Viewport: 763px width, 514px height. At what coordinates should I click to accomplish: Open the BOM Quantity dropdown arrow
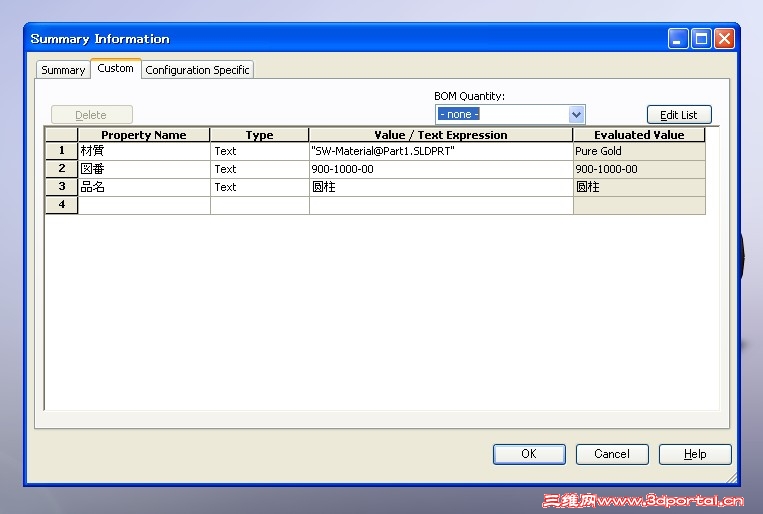[x=576, y=115]
